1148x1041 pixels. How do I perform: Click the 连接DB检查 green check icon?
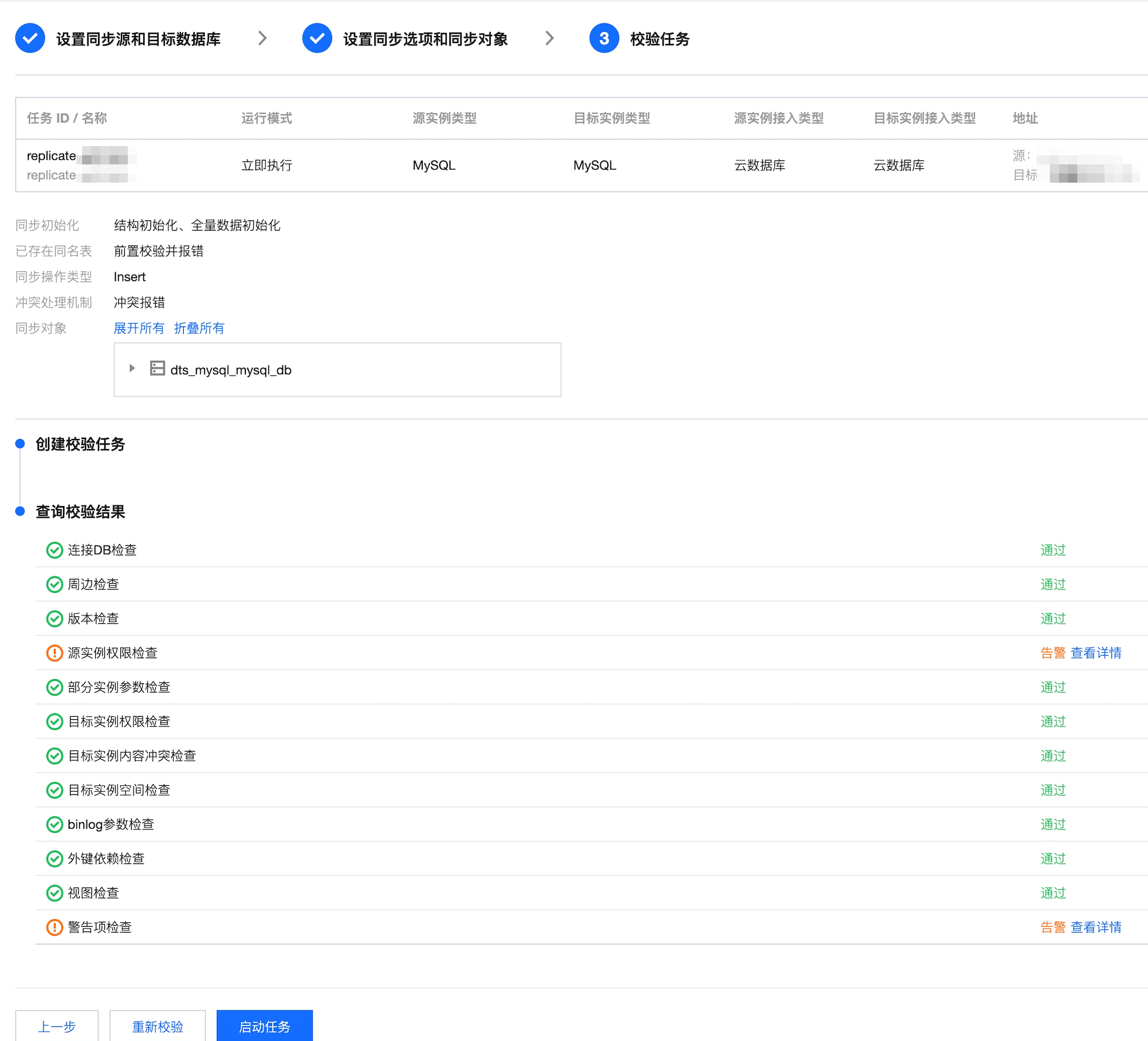[x=54, y=550]
